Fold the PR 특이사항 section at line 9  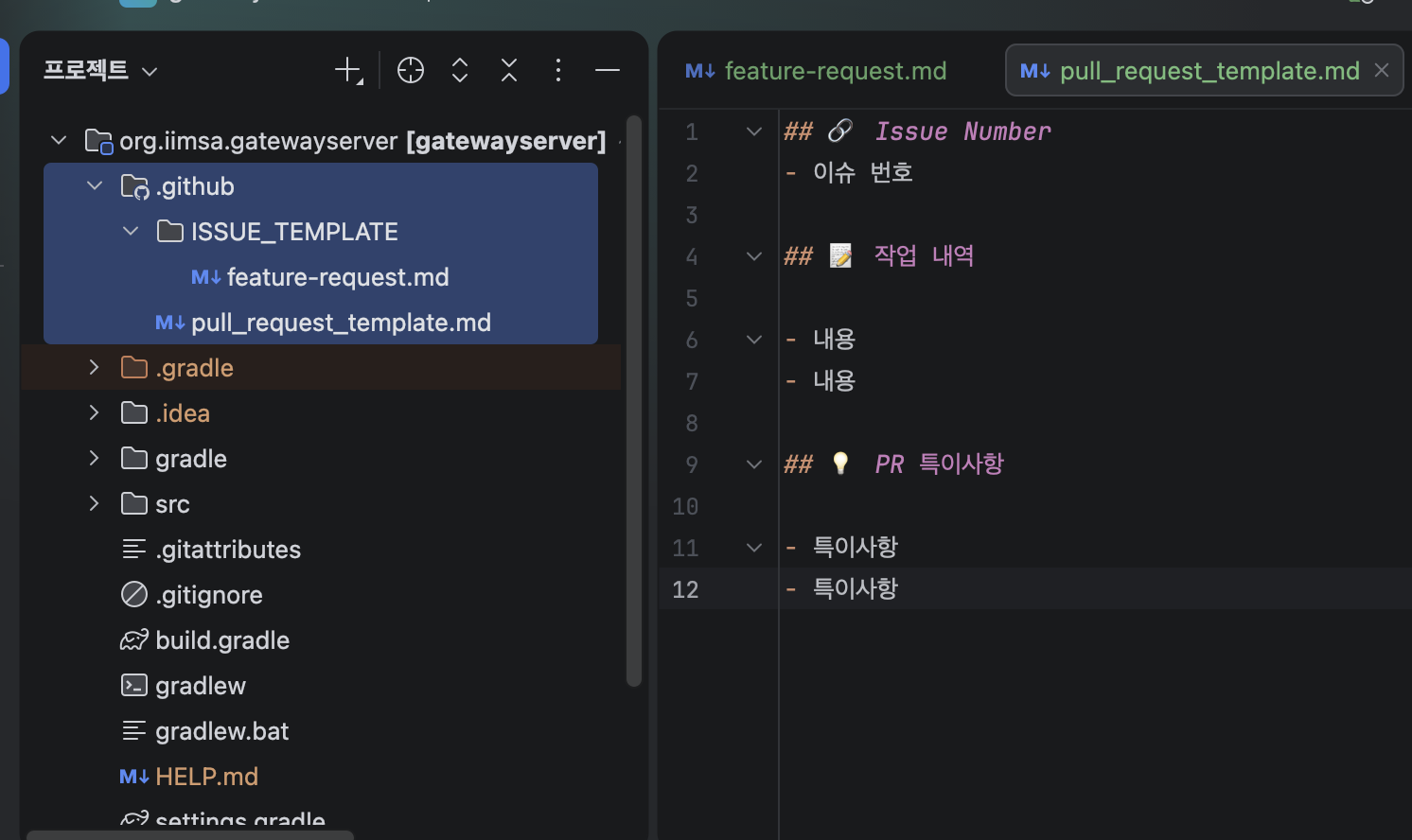click(x=754, y=464)
